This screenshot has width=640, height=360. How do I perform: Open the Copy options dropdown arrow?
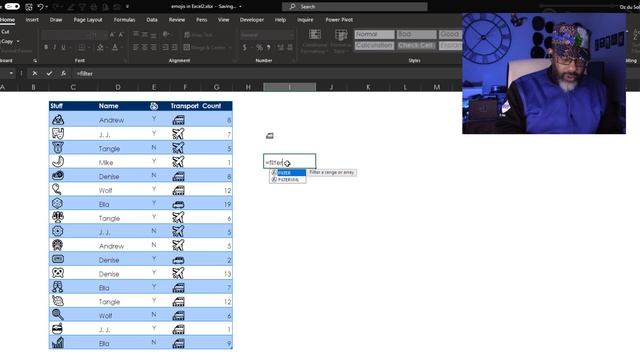coord(18,41)
